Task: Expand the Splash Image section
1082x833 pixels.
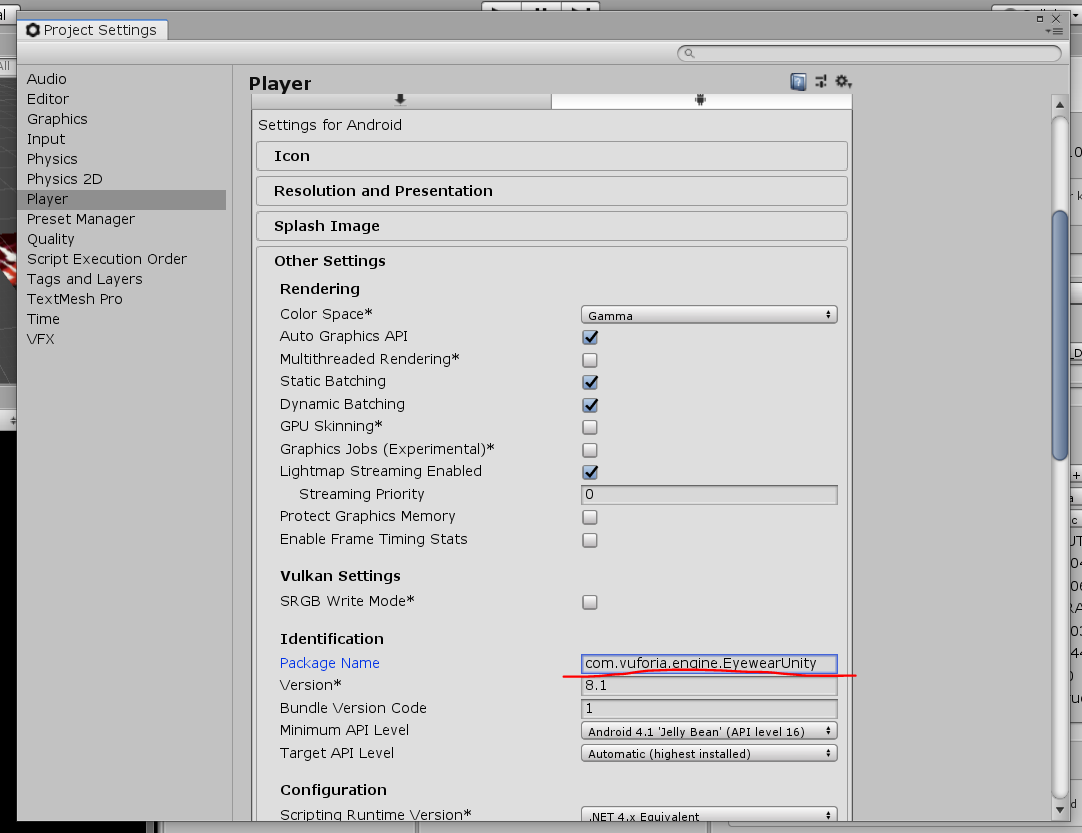Action: click(551, 226)
